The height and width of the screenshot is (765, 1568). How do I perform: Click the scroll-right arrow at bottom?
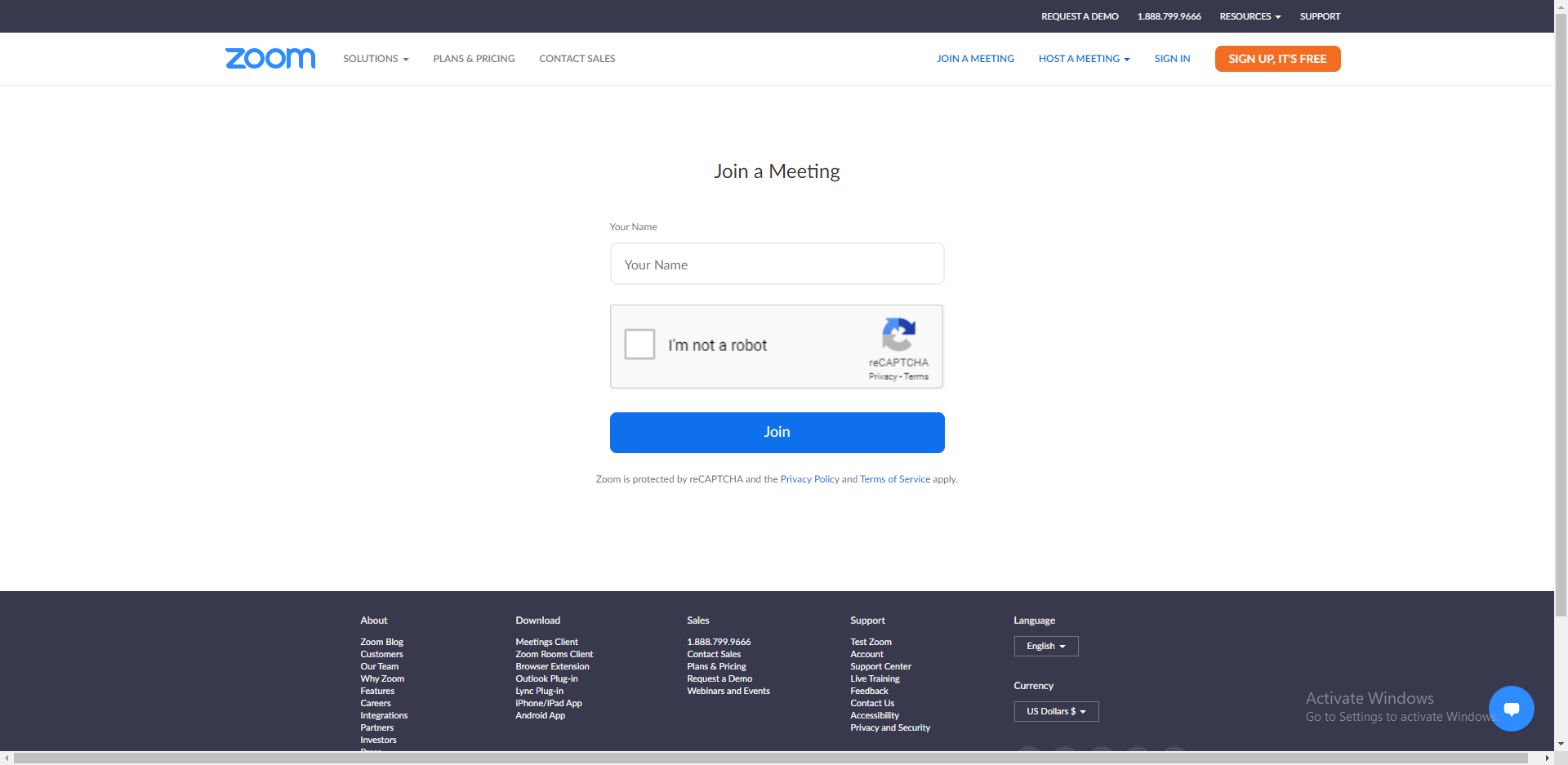click(1547, 758)
